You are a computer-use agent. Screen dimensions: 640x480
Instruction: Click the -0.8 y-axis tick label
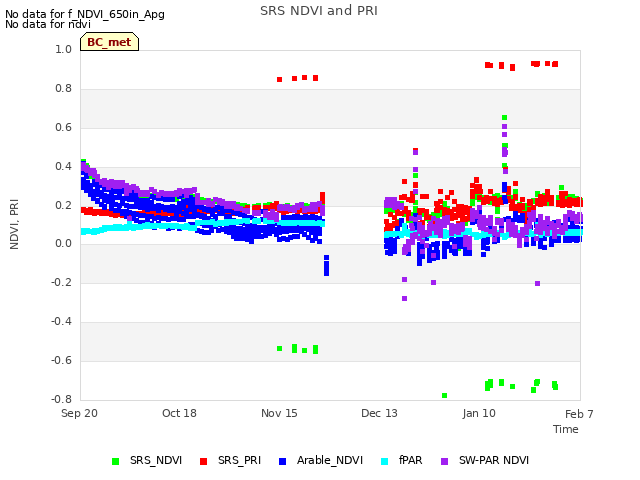[61, 399]
